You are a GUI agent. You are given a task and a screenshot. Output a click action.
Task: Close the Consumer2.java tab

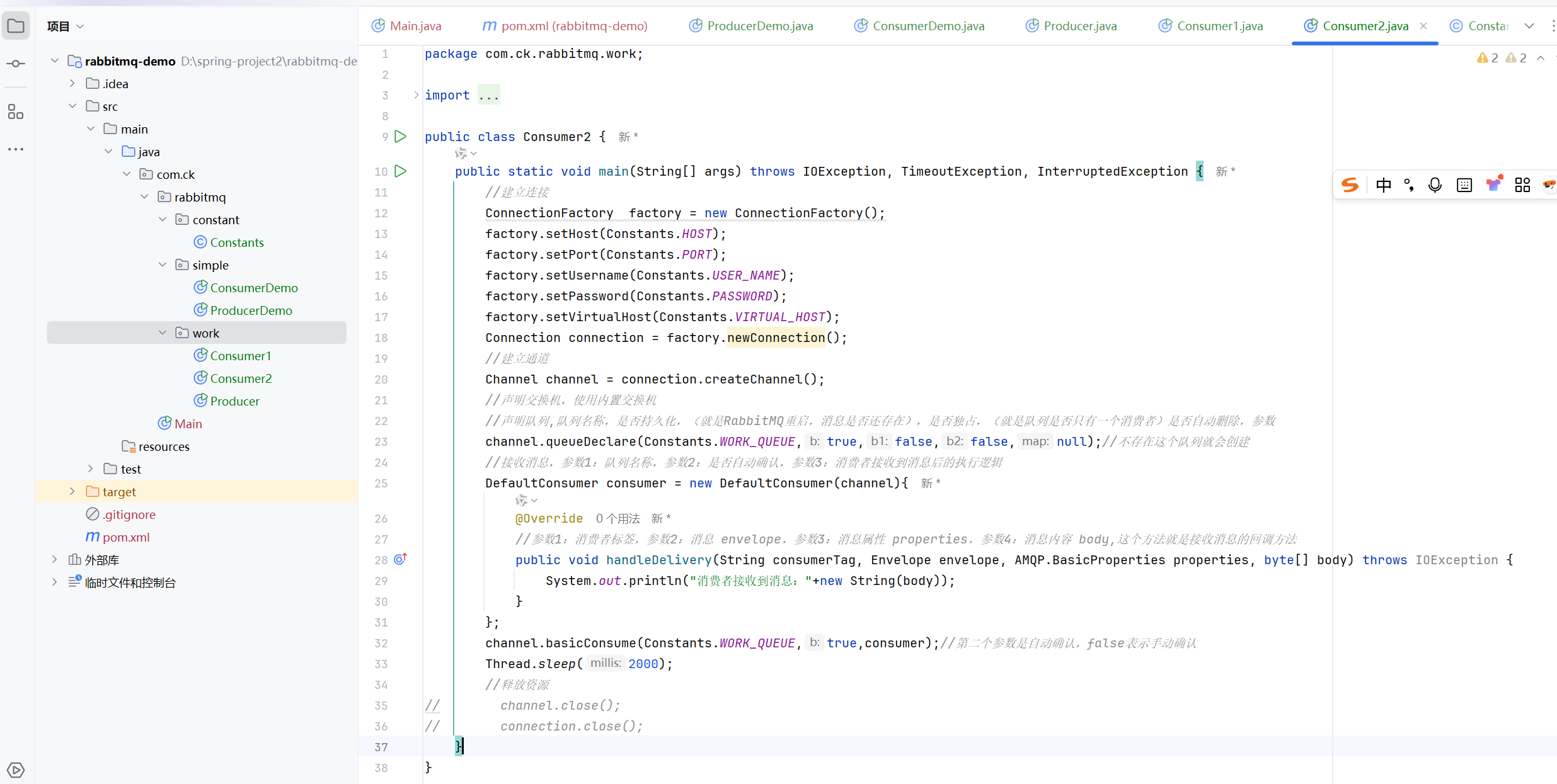click(x=1423, y=26)
